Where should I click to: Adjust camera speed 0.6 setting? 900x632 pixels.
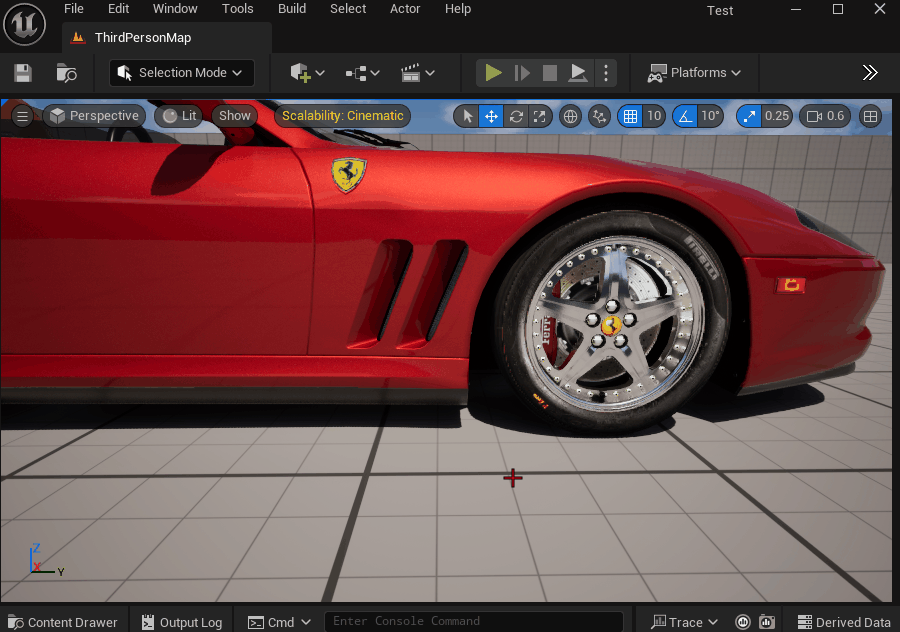825,117
